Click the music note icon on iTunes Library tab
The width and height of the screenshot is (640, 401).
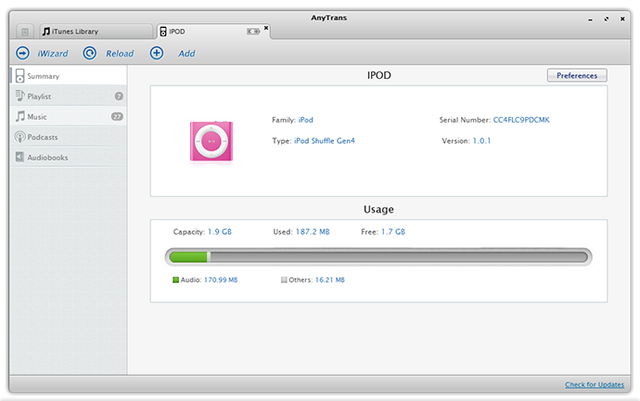[46, 31]
